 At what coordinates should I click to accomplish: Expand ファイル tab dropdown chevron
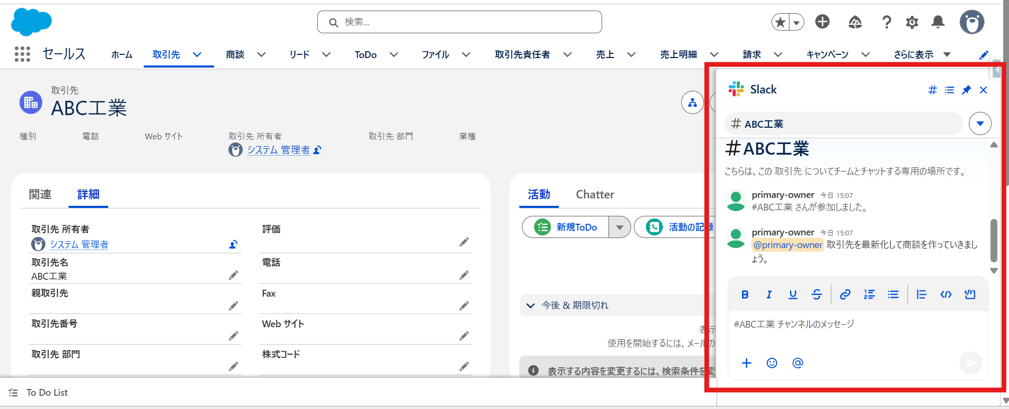tap(466, 55)
